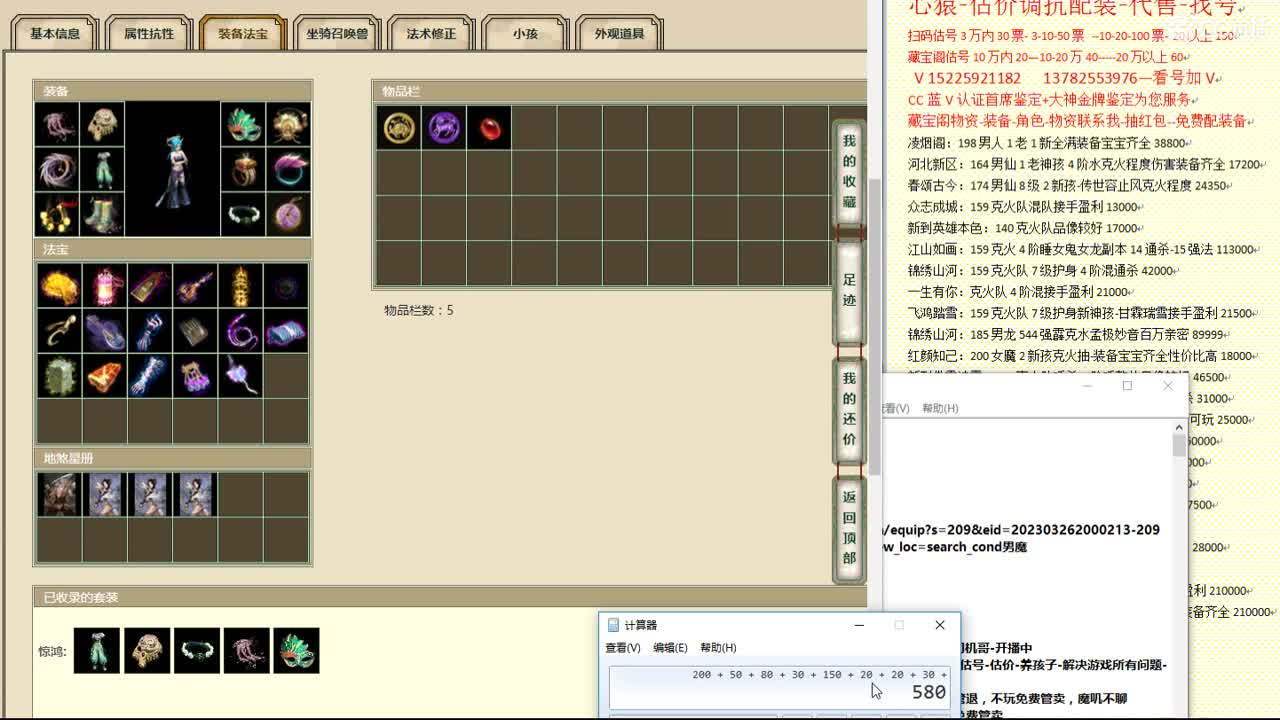Click the line starting with 河北新区：164男仙
The image size is (1280, 720).
click(1087, 164)
